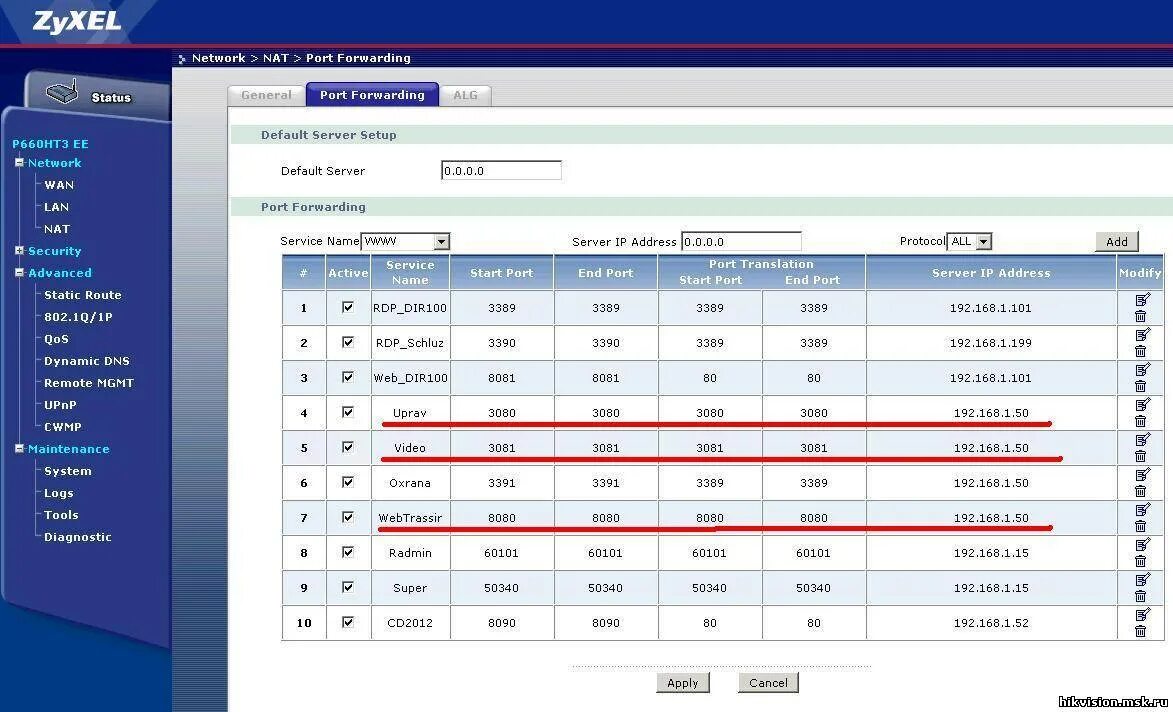Collapse the Network tree section
This screenshot has height=712, width=1173.
[x=19, y=162]
